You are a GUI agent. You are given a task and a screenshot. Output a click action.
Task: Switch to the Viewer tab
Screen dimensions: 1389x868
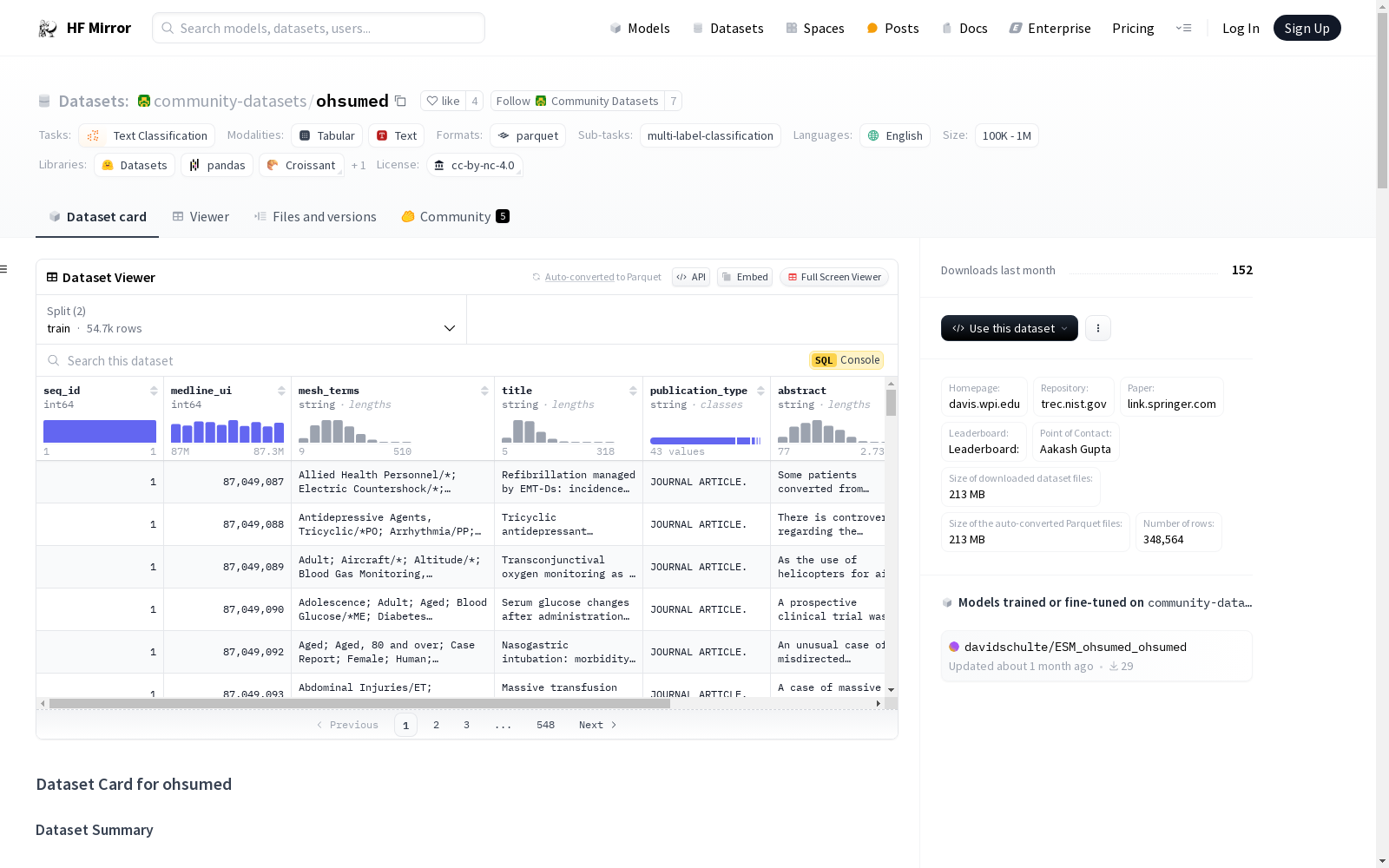point(201,217)
